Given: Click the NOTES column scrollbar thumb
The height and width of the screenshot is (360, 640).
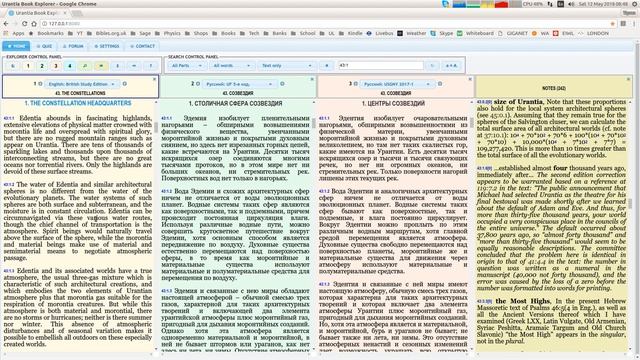Looking at the screenshot, I should pos(631,203).
